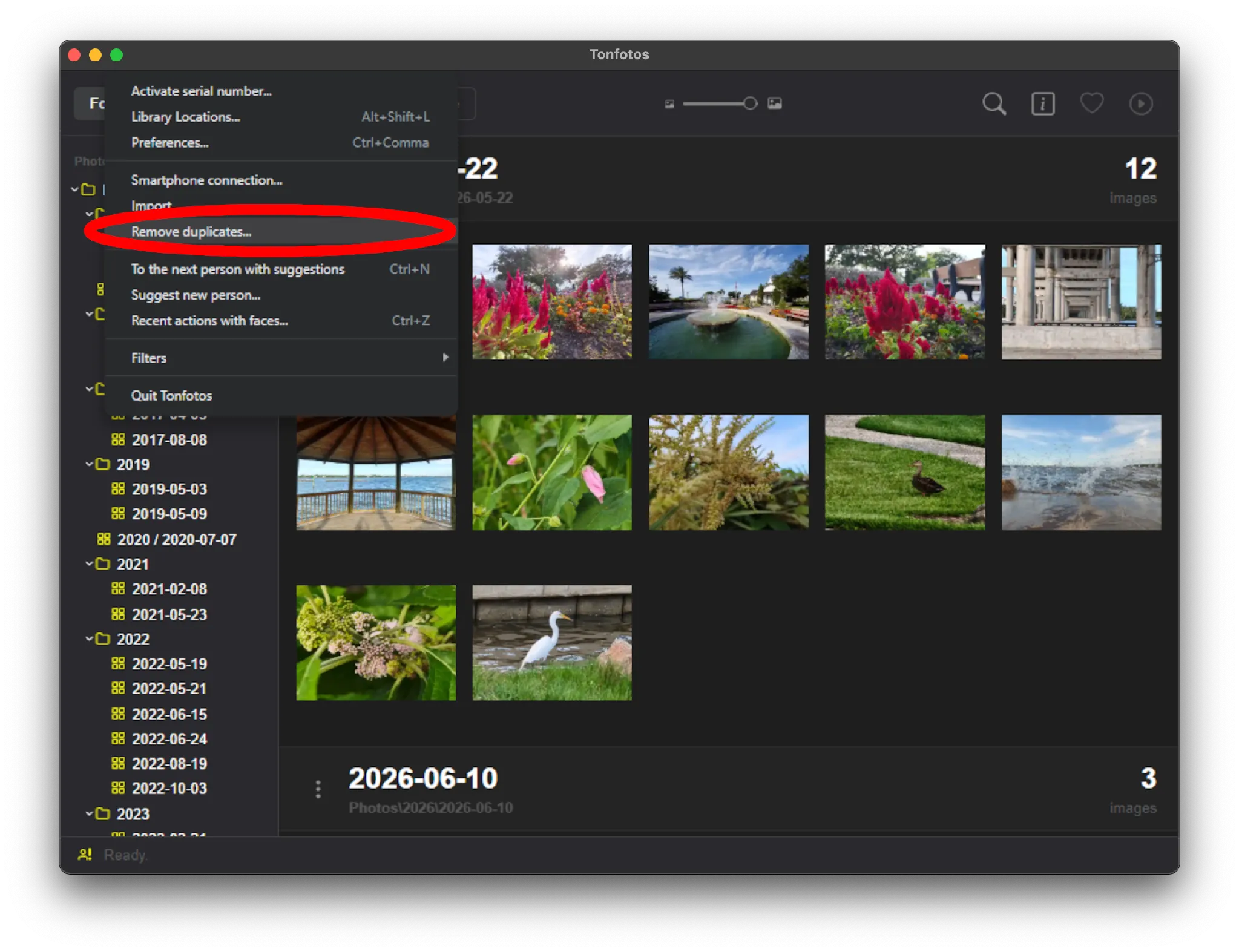
Task: Select album 2022-06-15 in sidebar
Action: coord(169,714)
